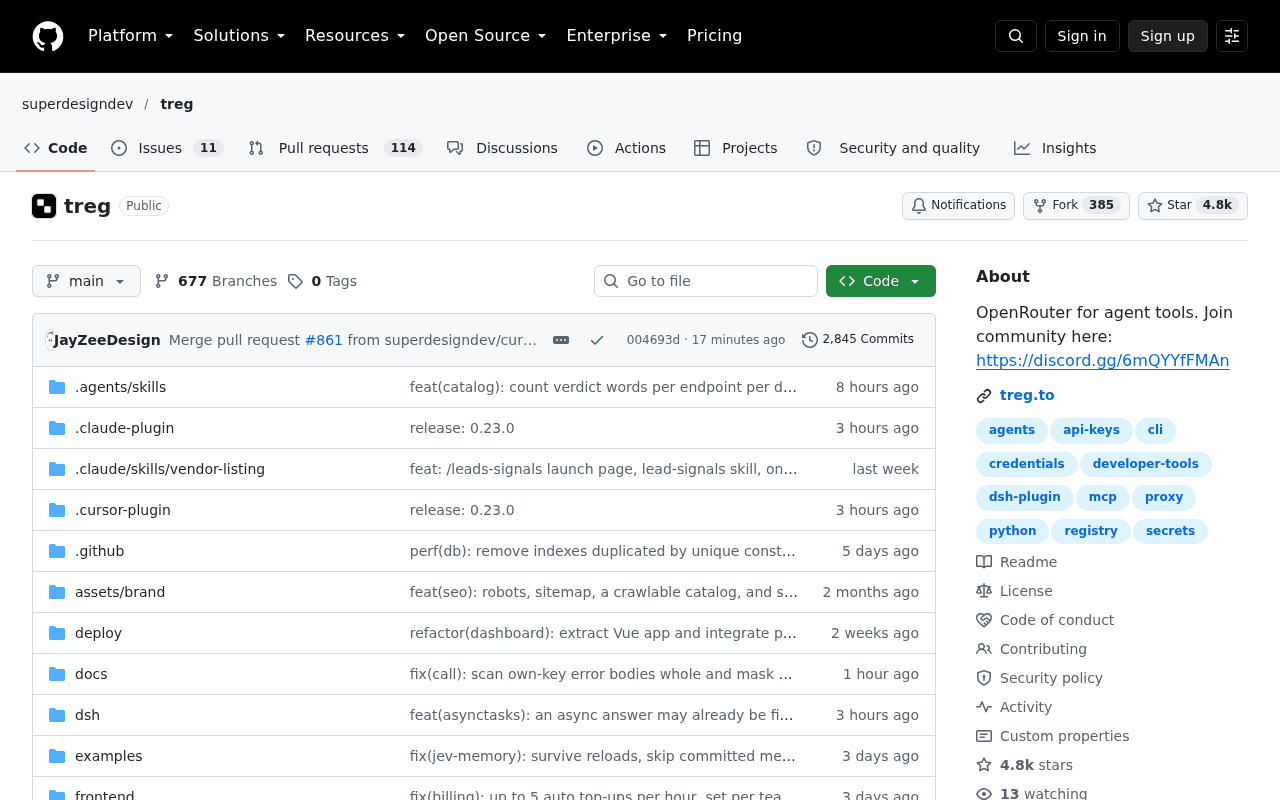Open the .cursor-plugin folder

123,510
